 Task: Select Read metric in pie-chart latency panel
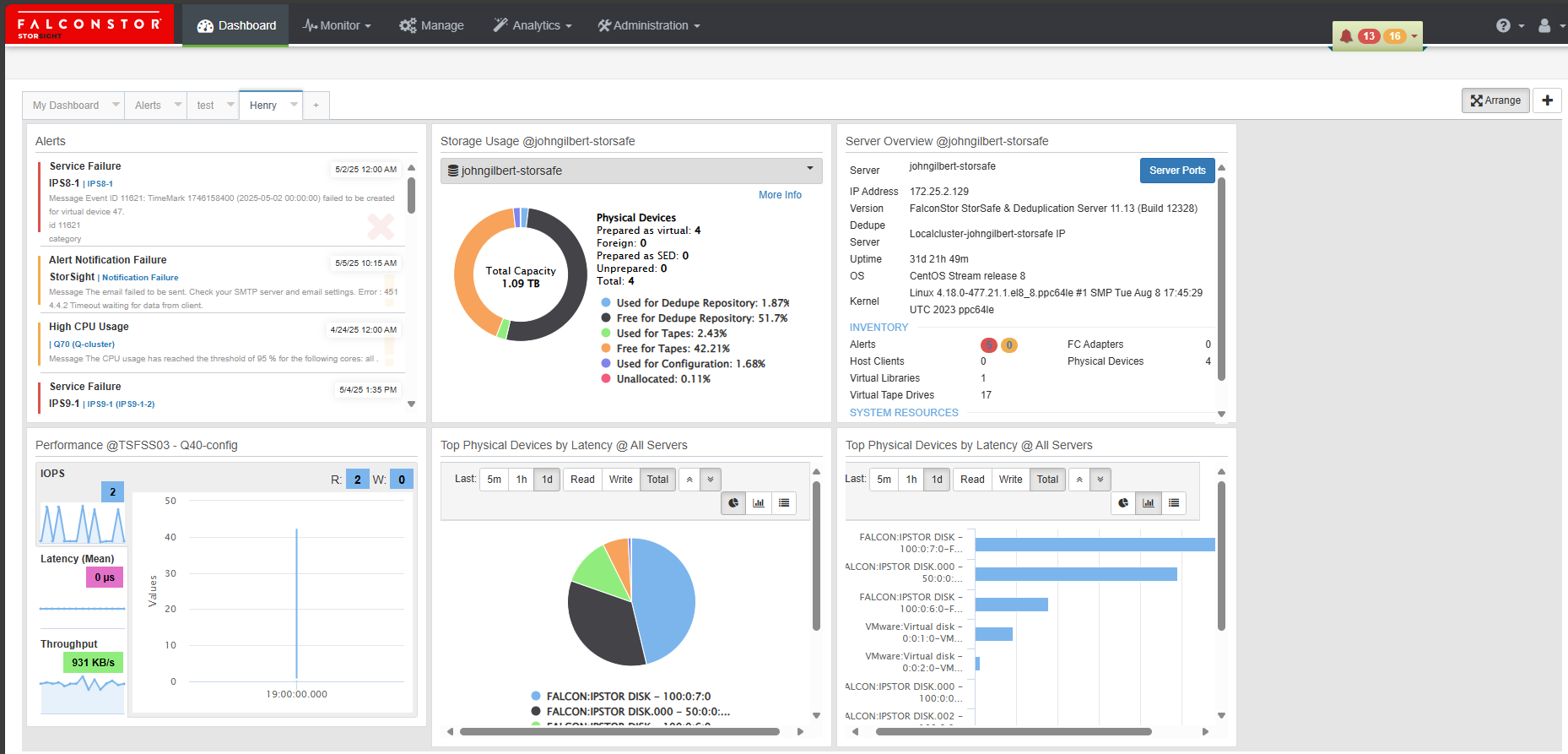[582, 480]
